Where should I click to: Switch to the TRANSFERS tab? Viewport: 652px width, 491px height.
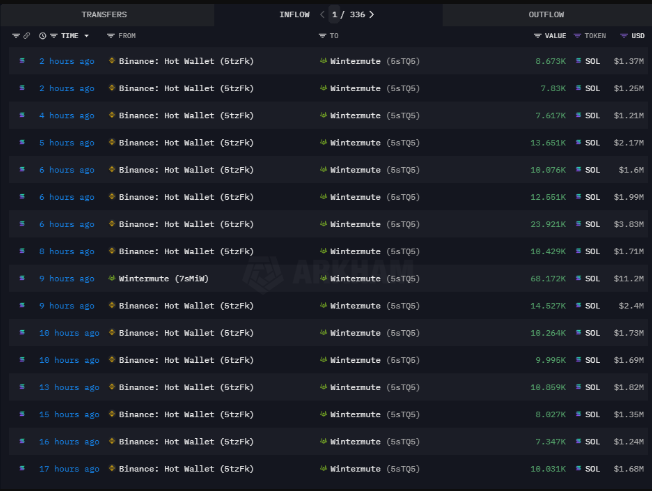click(104, 15)
